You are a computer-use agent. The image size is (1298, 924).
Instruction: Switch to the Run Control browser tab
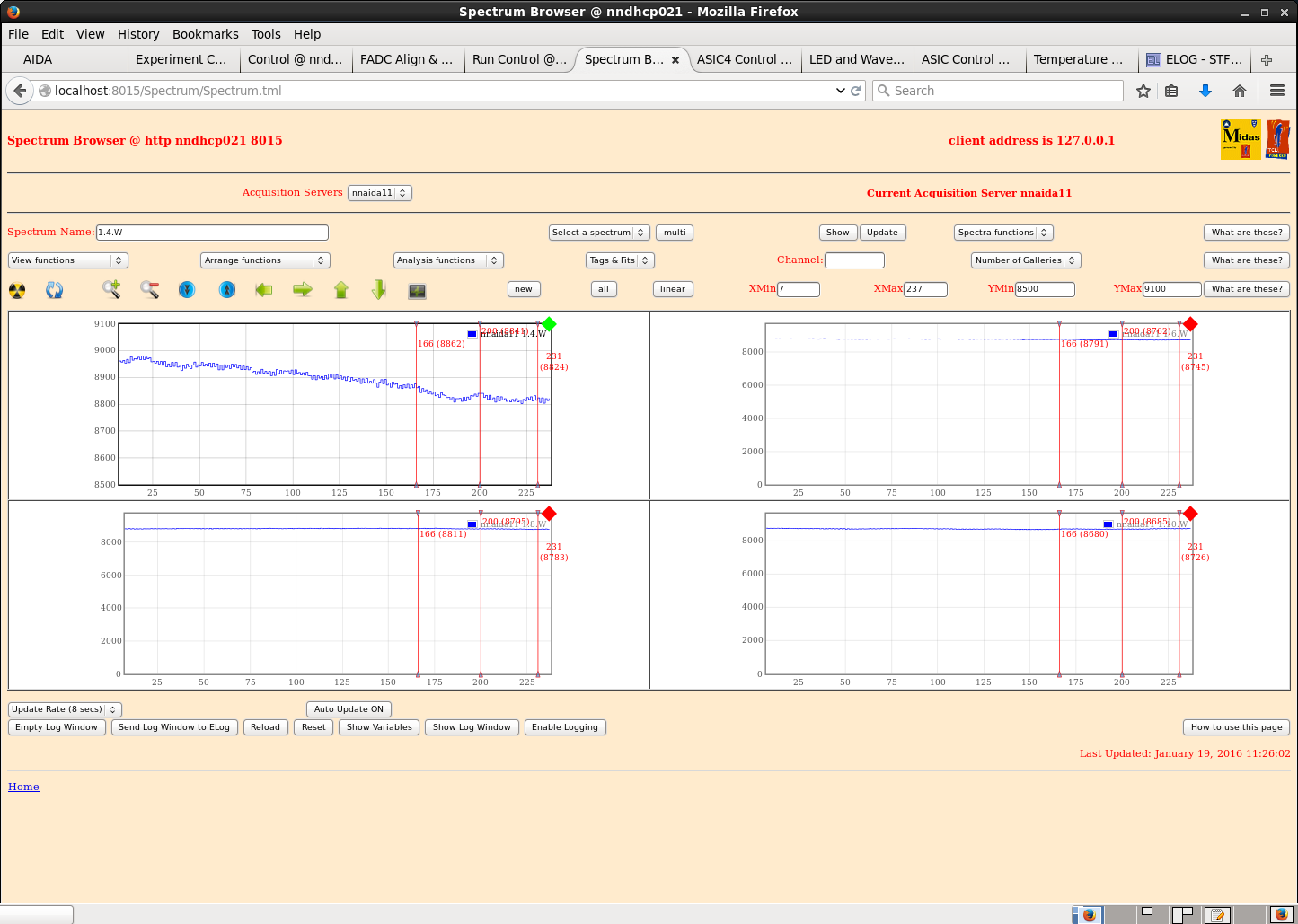coord(519,59)
